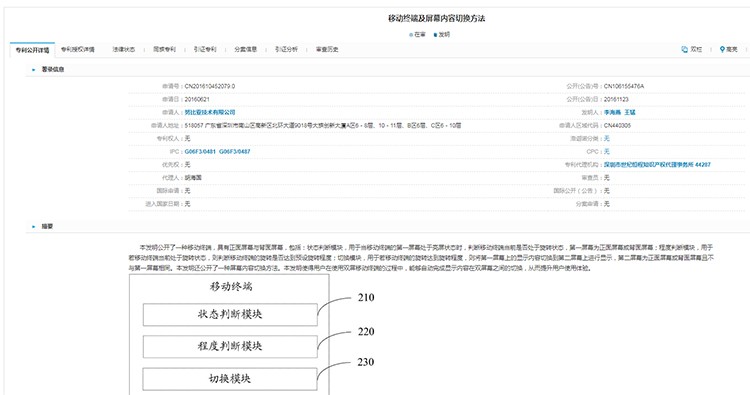This screenshot has width=750, height=395.
Task: Click publication date 20161123
Action: click(616, 99)
